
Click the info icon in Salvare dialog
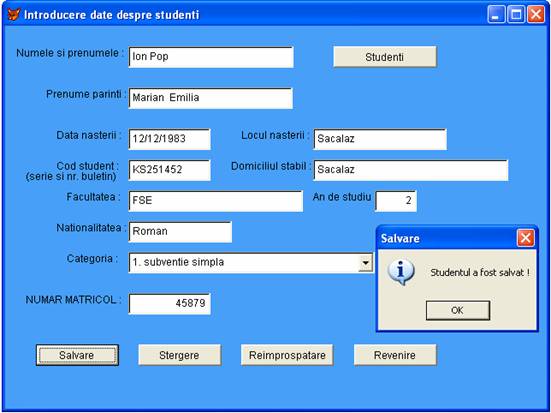[401, 272]
